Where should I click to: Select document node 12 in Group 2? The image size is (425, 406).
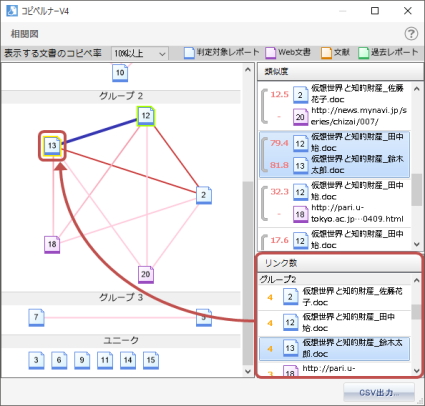(x=146, y=116)
